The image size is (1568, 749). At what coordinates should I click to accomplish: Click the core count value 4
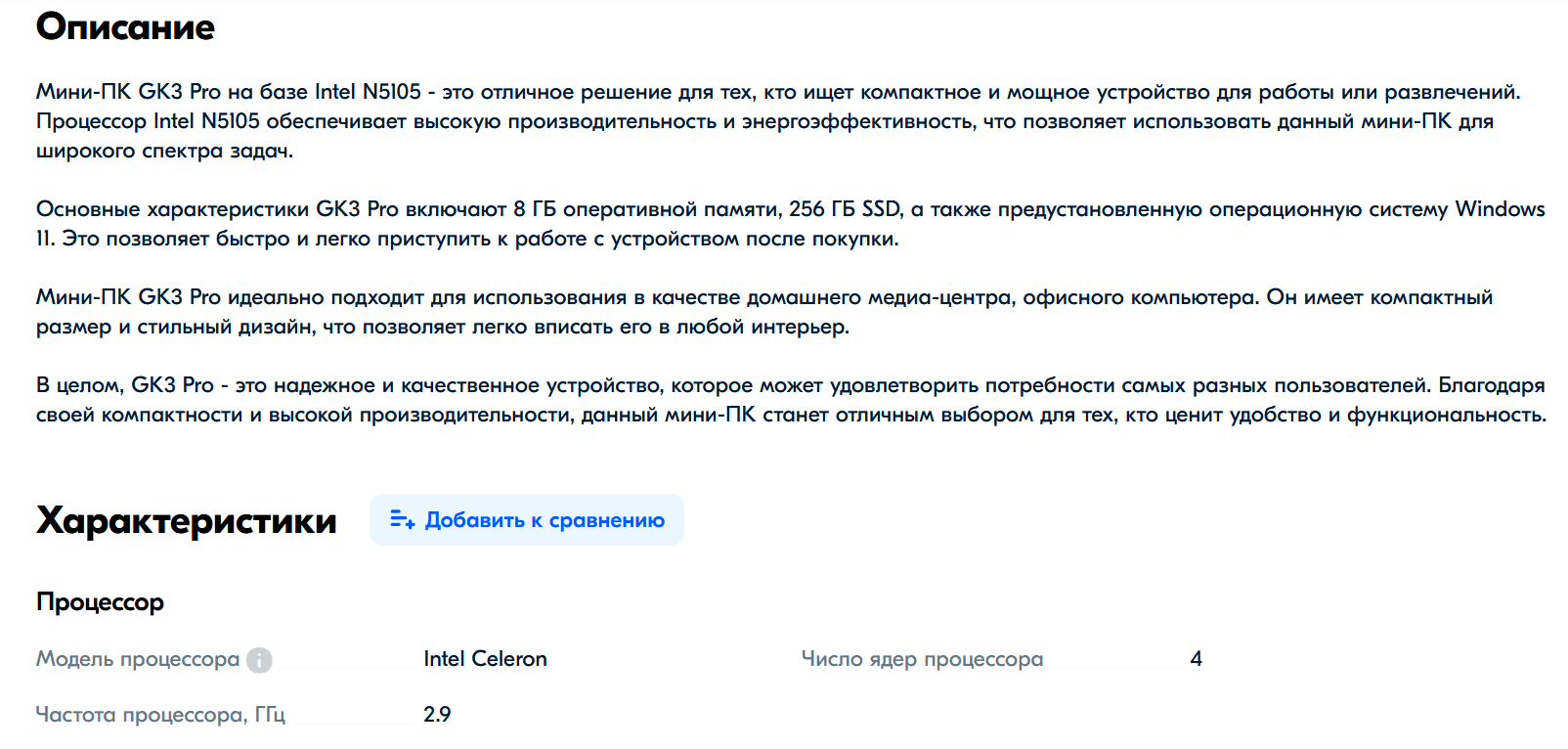[x=1196, y=659]
